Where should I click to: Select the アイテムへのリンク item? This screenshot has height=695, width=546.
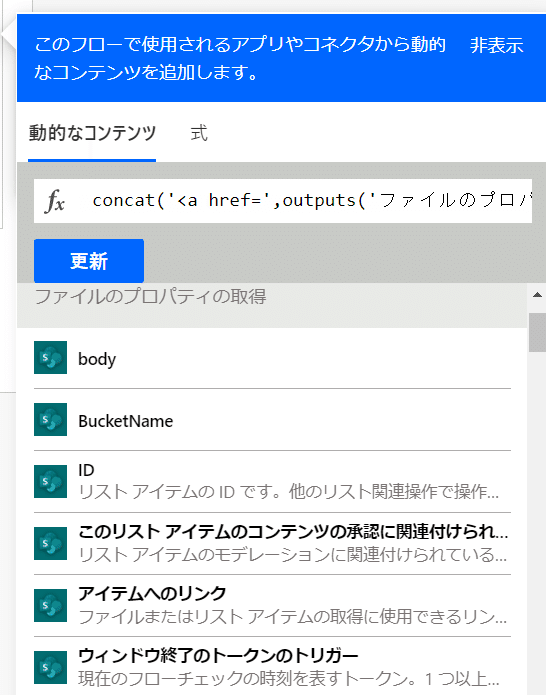(x=273, y=606)
